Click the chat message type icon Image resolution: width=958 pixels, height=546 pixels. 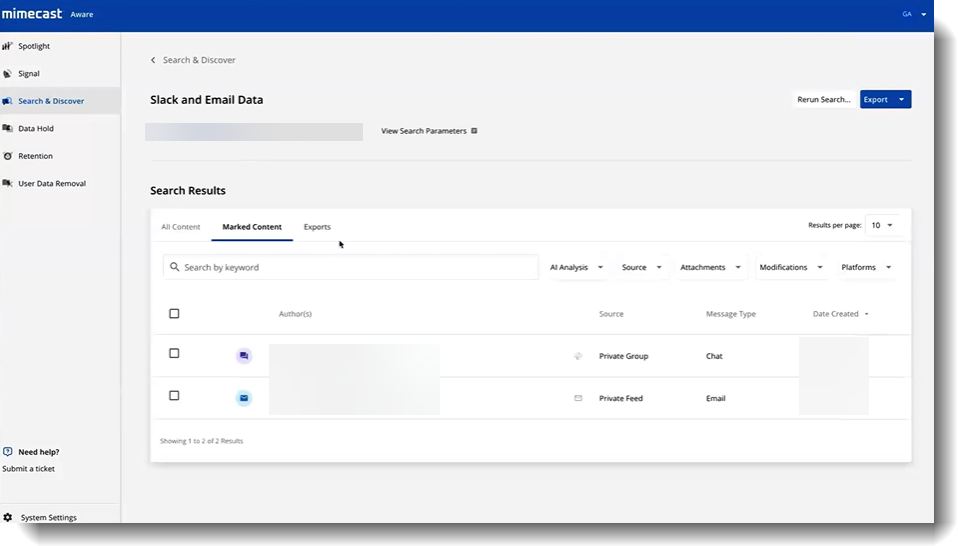[x=244, y=356]
